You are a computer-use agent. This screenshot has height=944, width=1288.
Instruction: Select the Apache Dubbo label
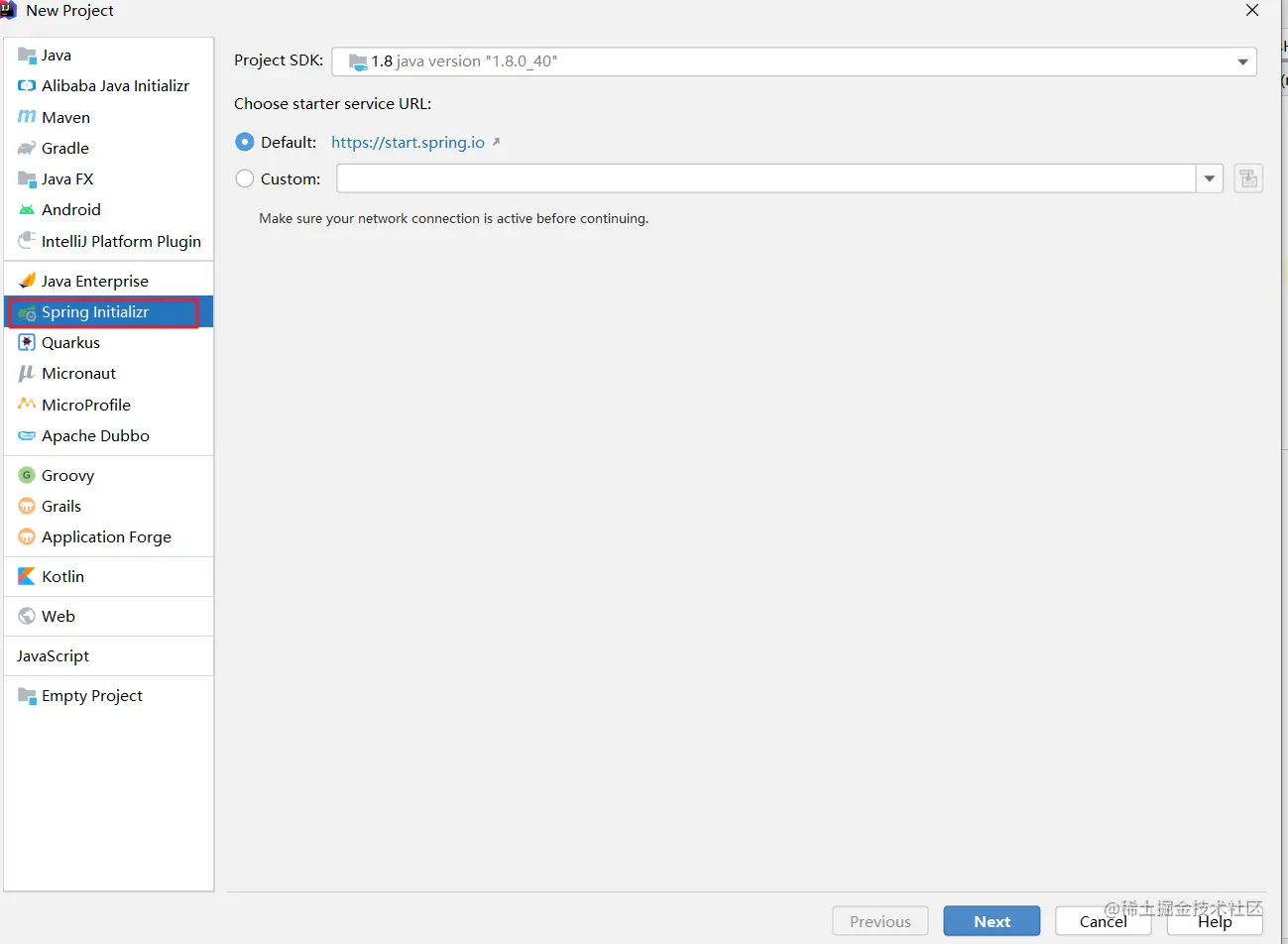(95, 435)
